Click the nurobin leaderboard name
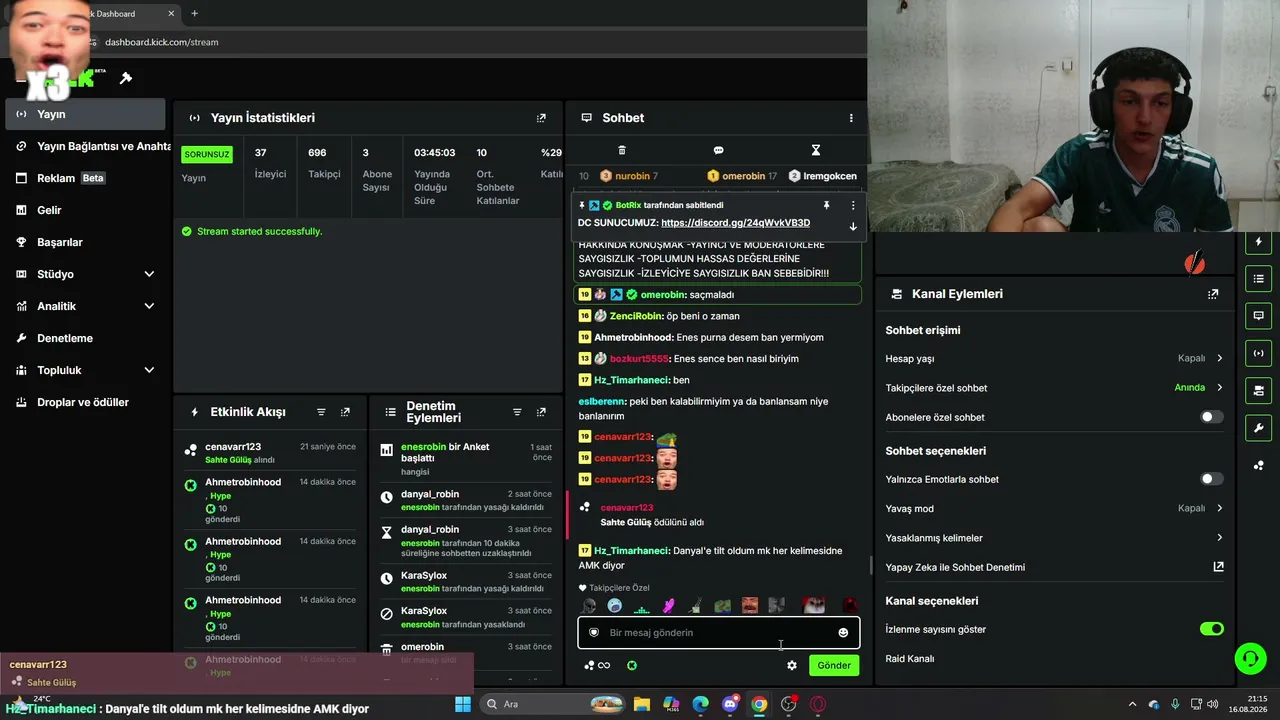 click(632, 176)
